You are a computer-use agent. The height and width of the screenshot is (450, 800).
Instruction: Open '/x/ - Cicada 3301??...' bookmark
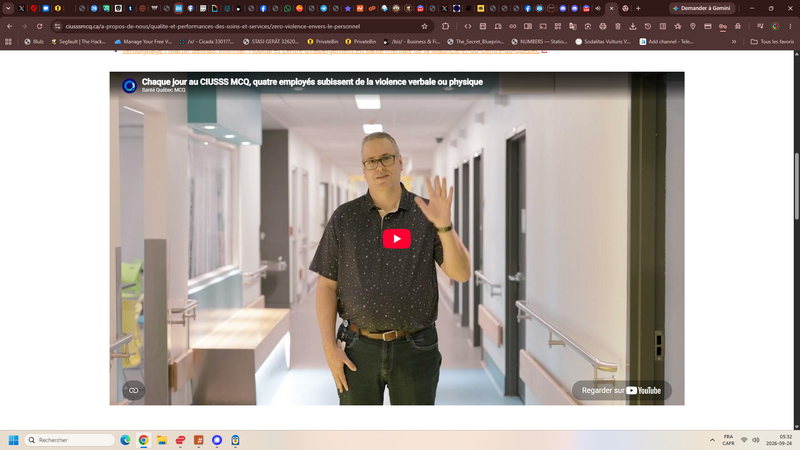pos(206,42)
